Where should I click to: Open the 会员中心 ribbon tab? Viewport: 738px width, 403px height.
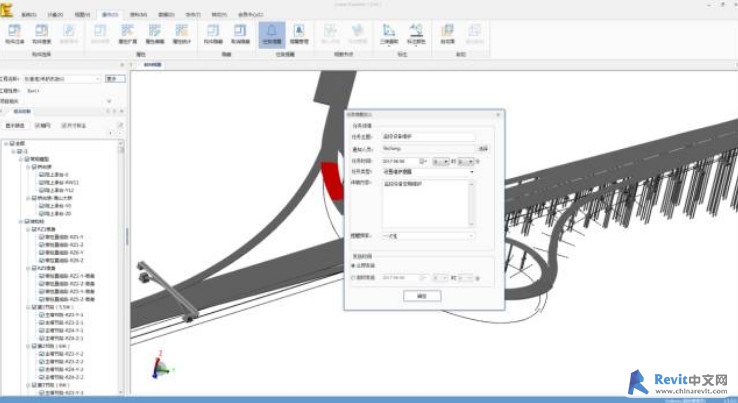(x=250, y=15)
